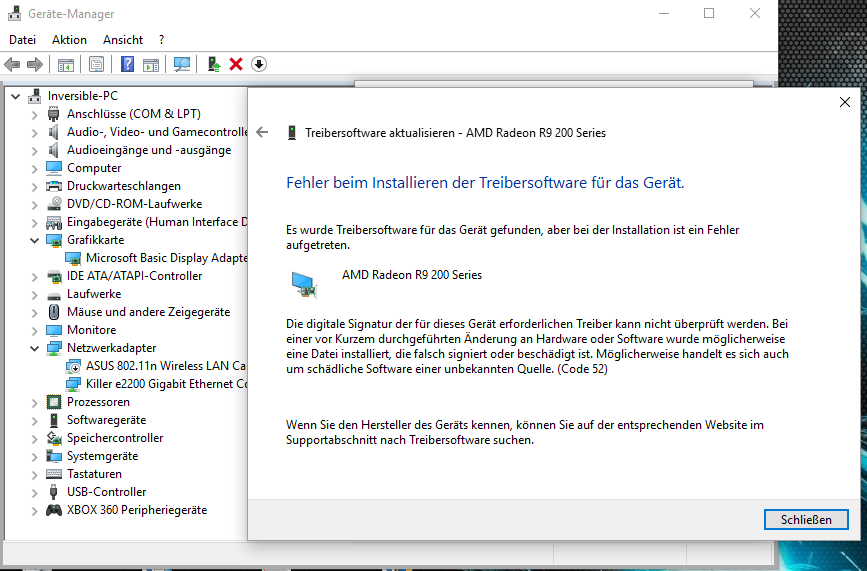
Task: Expand the Prozessoren category arrow
Action: click(x=34, y=403)
